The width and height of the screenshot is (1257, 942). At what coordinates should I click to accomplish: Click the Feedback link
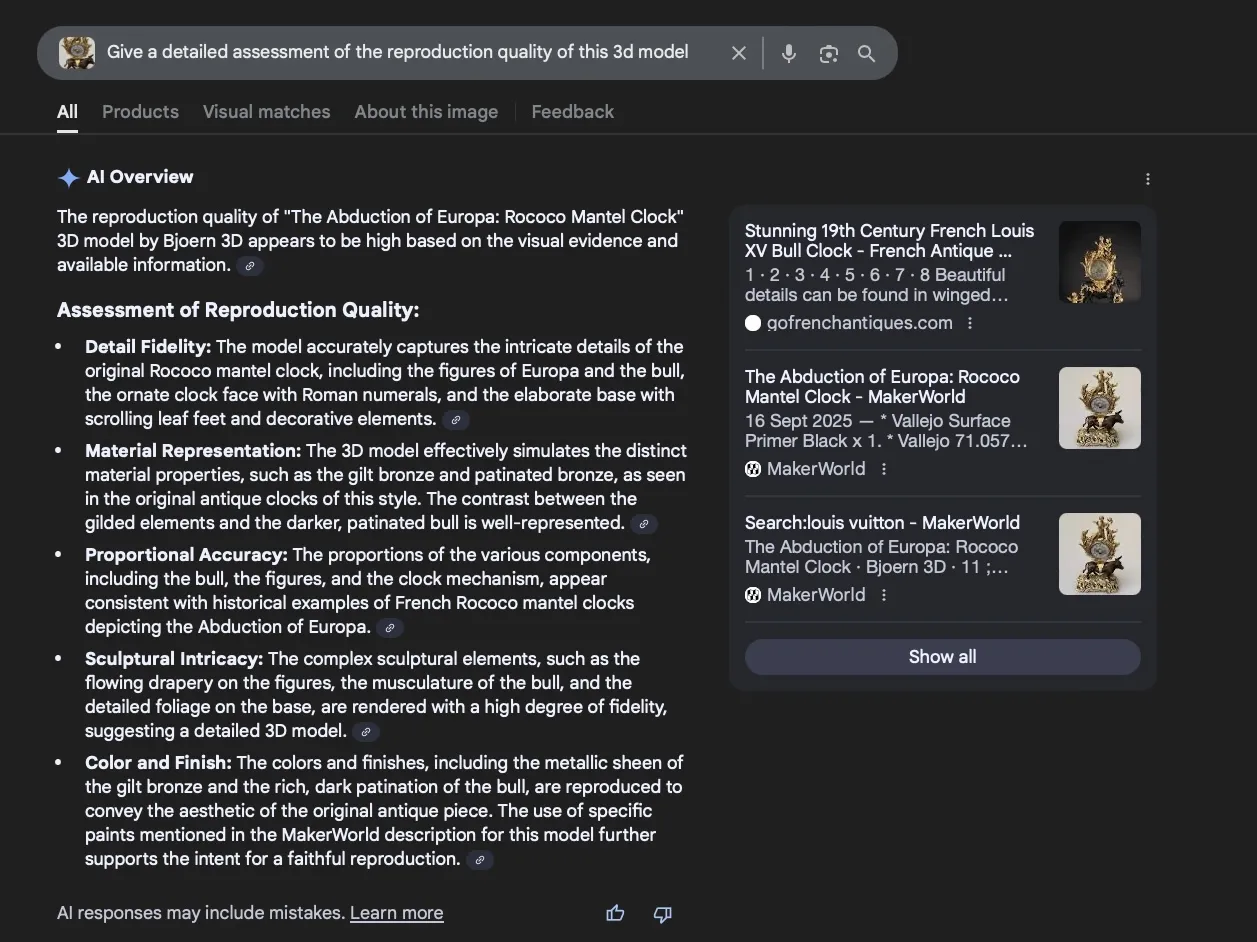tap(572, 112)
